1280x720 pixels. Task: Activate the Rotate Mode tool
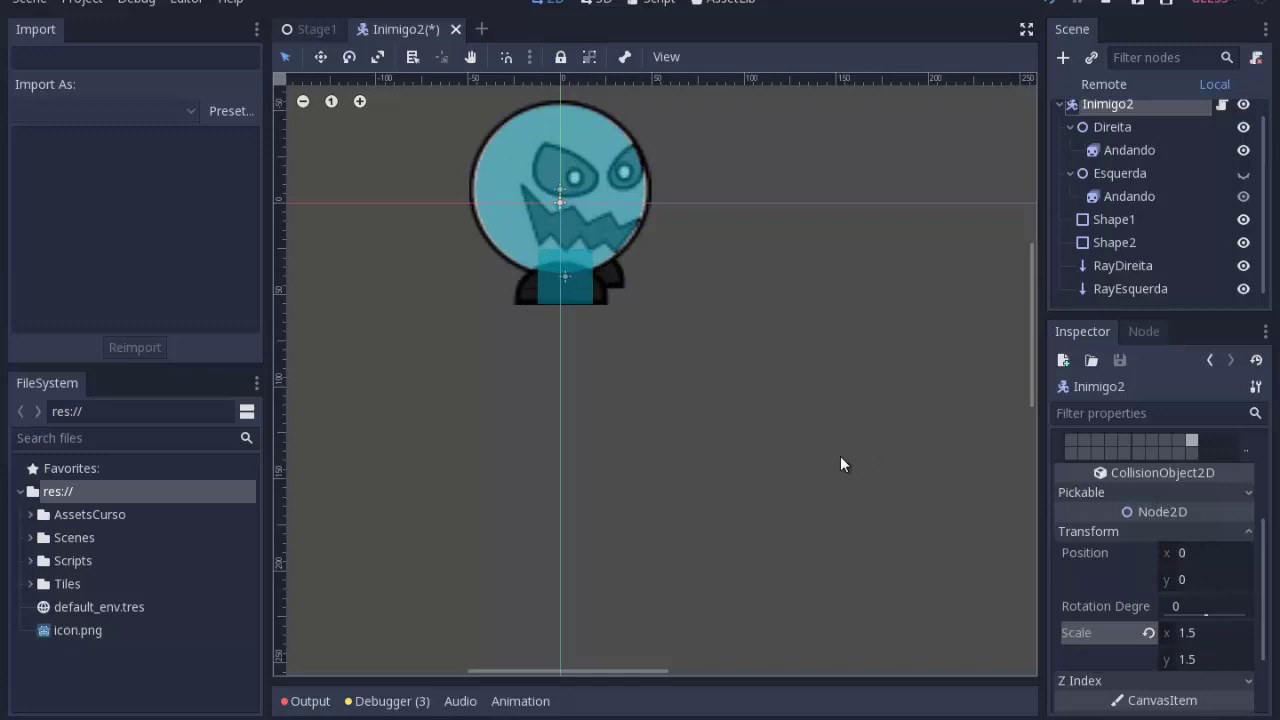point(349,57)
